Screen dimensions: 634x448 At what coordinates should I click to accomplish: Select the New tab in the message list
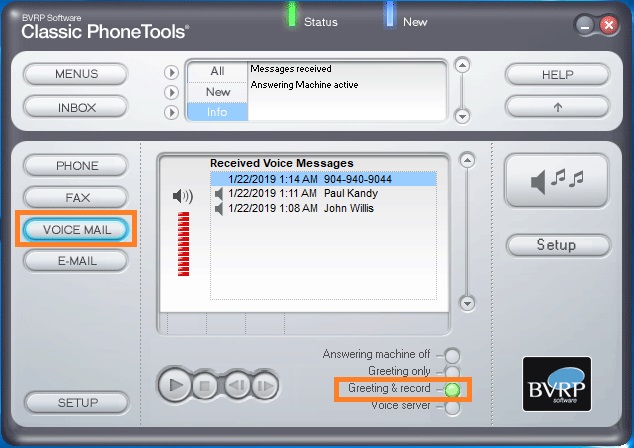pyautogui.click(x=217, y=92)
